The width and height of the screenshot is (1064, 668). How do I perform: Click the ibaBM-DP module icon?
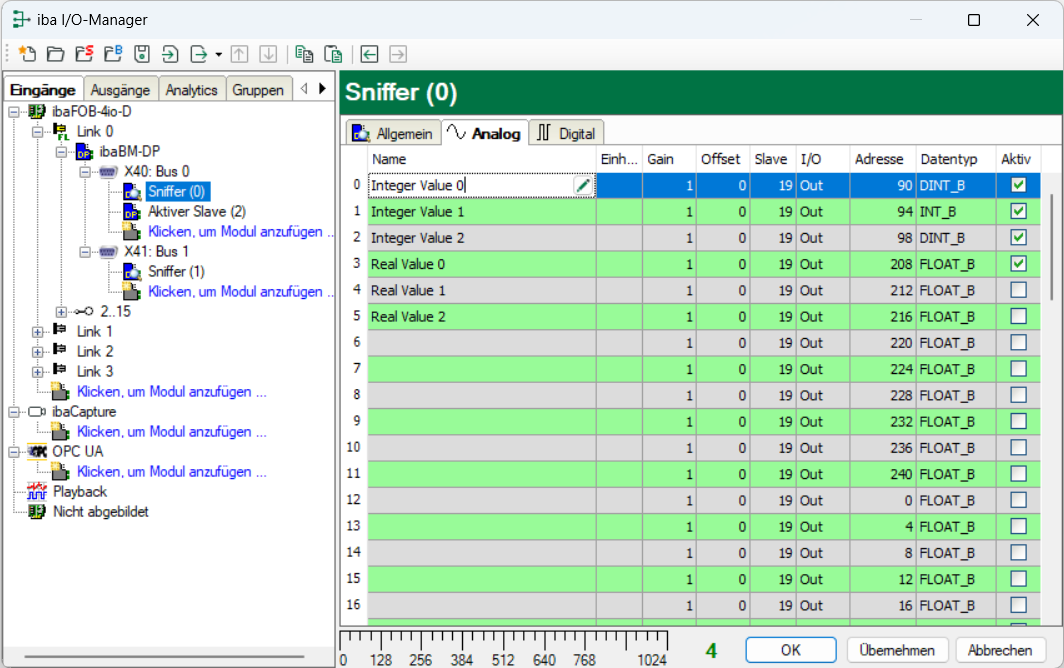click(x=85, y=151)
